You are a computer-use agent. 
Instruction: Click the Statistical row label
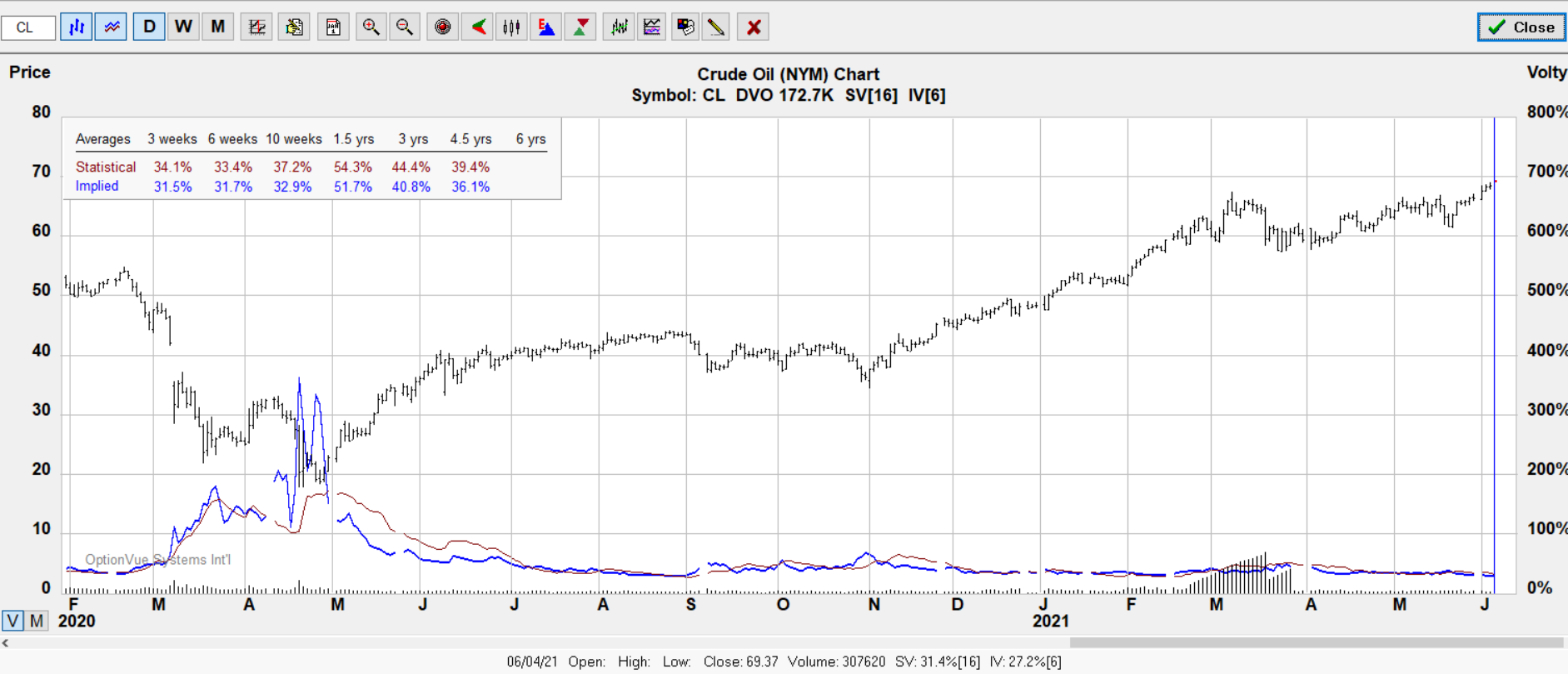(106, 167)
